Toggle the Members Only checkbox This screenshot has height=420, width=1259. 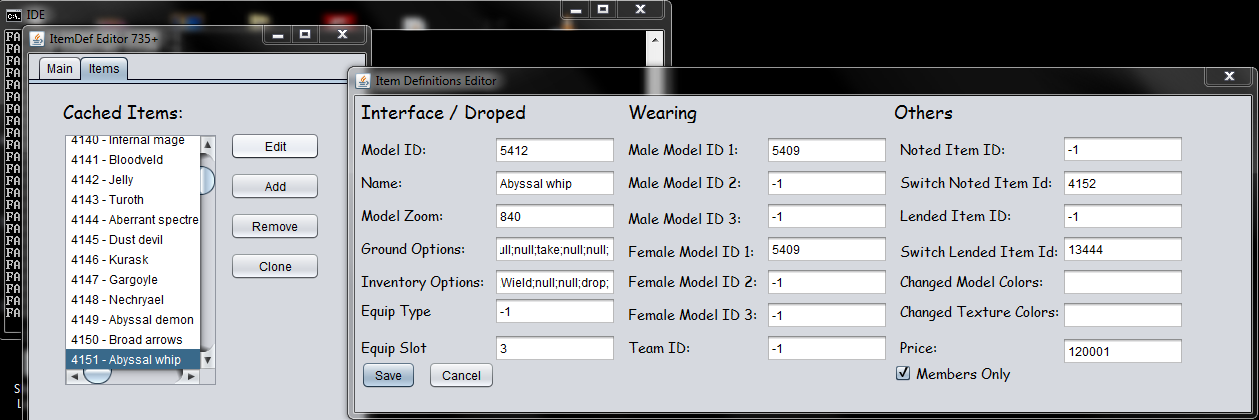tap(904, 373)
